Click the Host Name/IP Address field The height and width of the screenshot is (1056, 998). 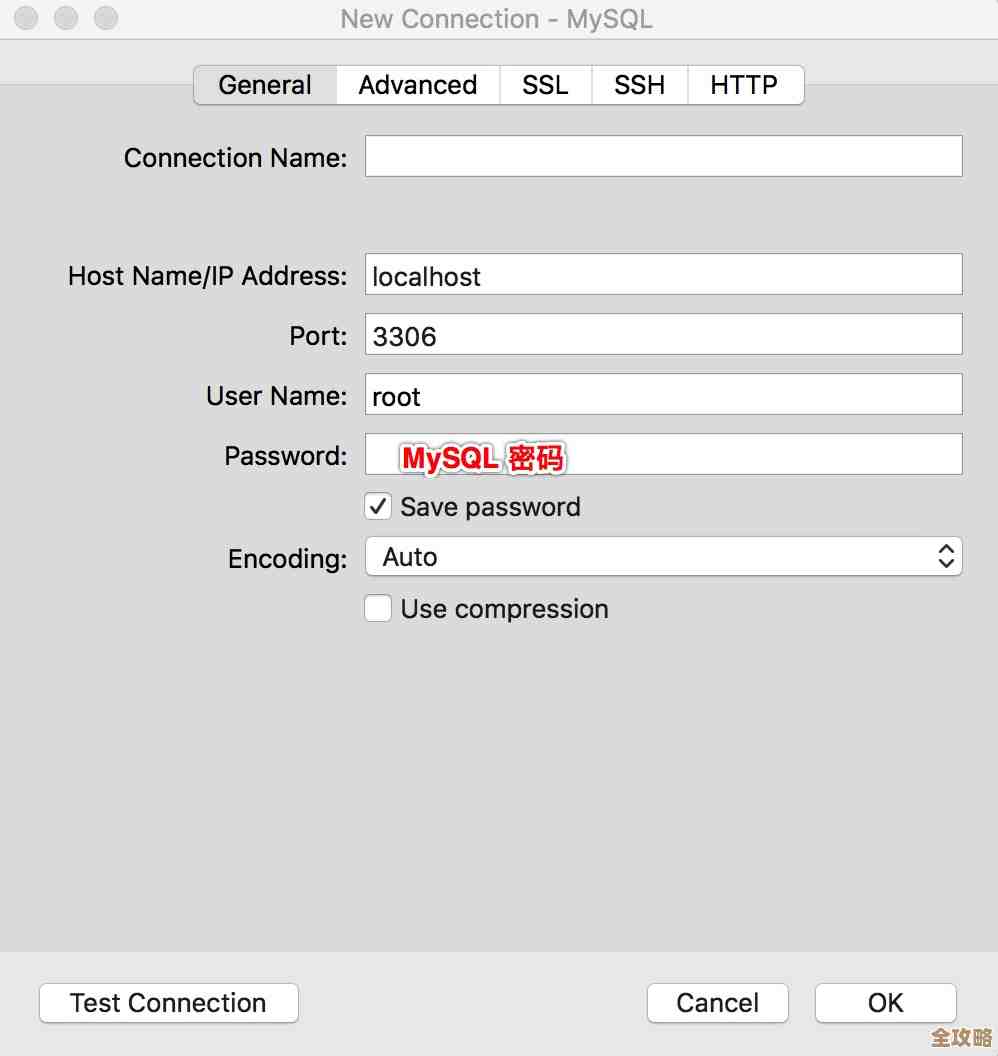click(663, 274)
